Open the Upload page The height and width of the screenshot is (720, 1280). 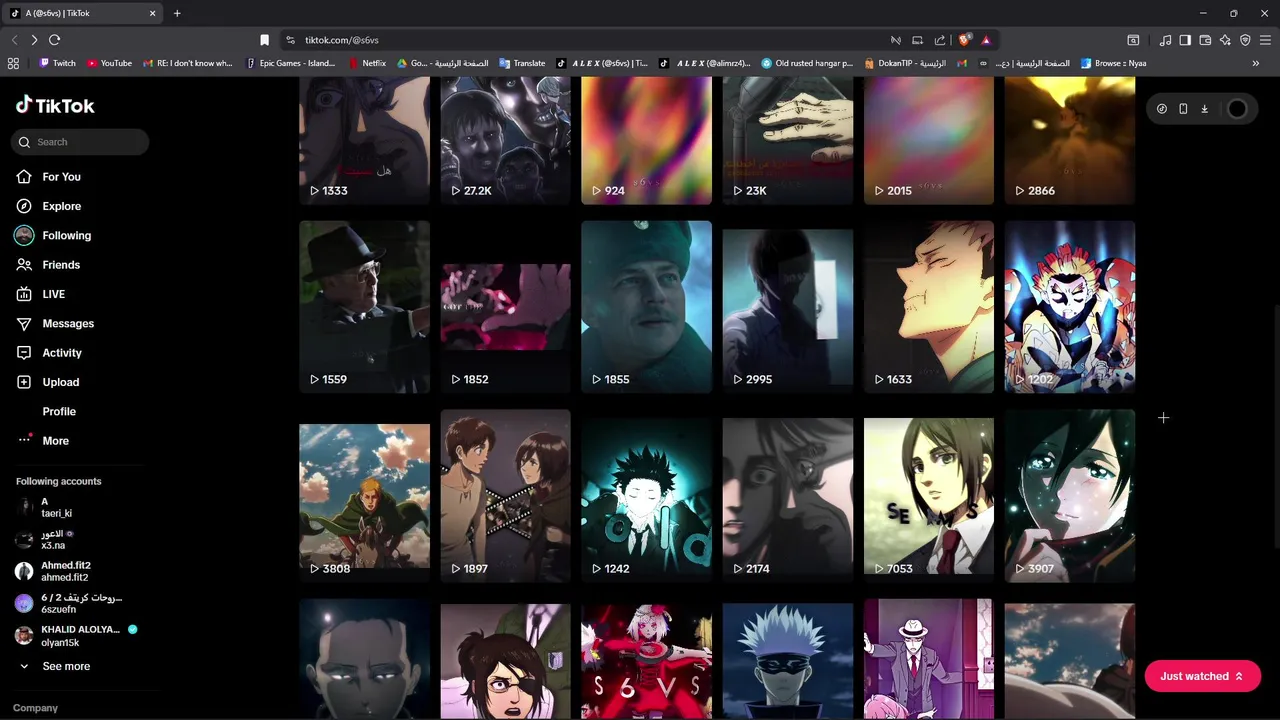point(47,382)
